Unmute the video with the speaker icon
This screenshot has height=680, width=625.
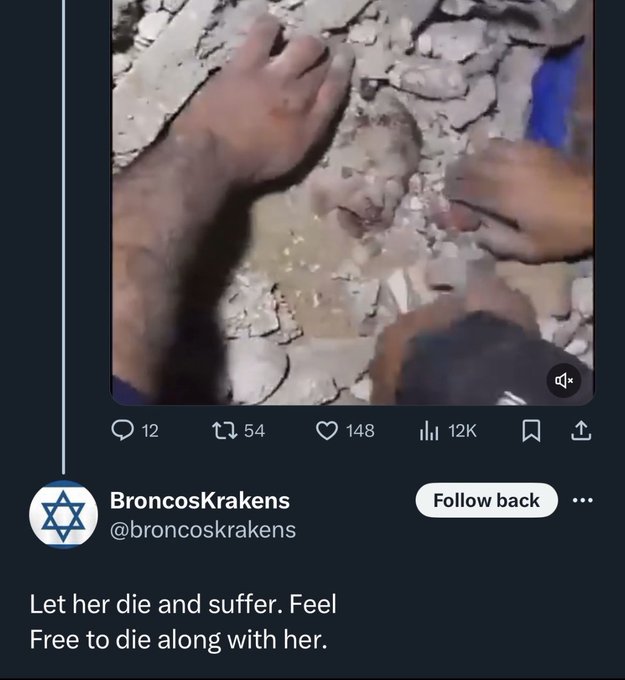(x=563, y=380)
